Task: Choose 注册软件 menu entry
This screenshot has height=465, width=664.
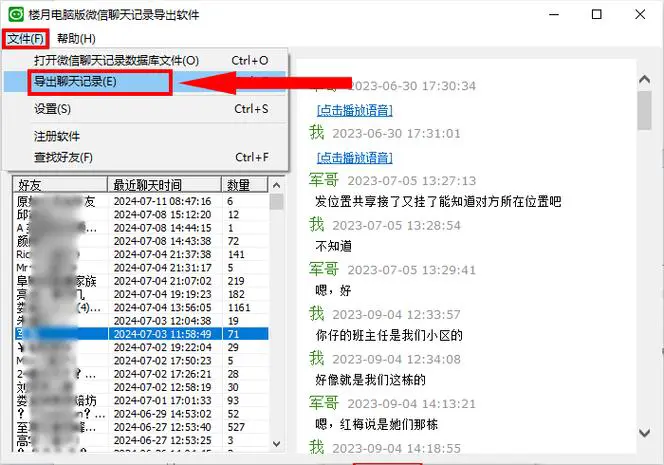Action: (145, 136)
